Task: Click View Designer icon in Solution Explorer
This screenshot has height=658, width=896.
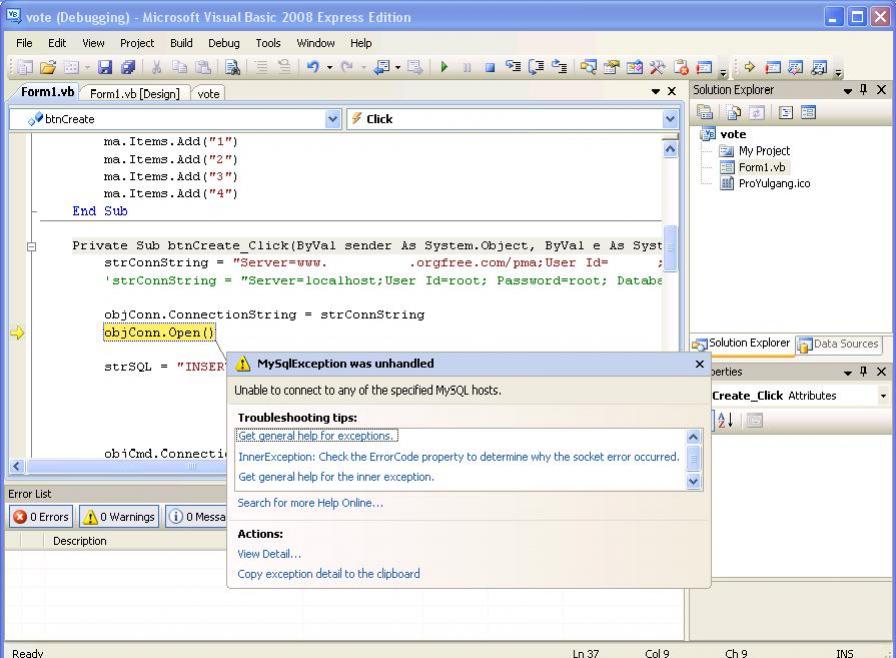Action: 808,113
